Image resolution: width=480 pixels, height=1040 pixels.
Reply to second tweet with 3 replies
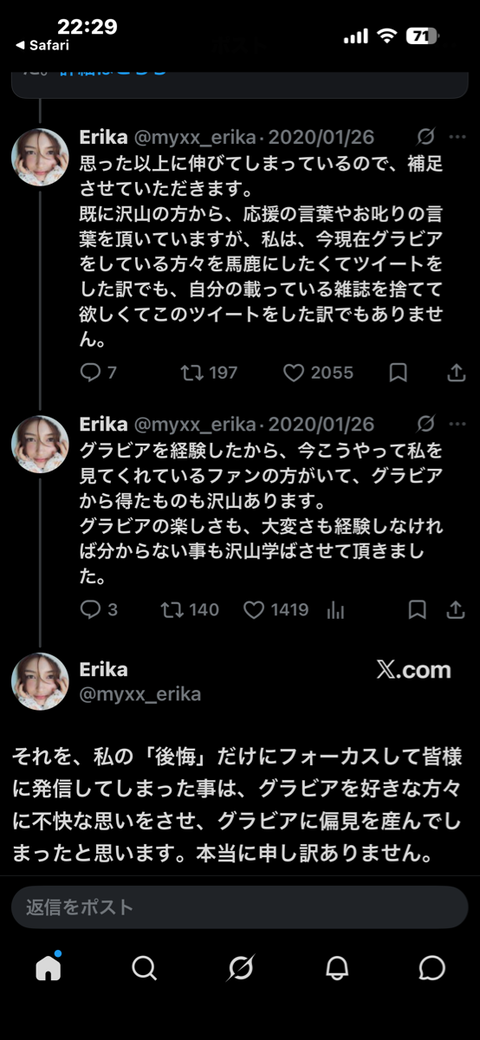[90, 610]
